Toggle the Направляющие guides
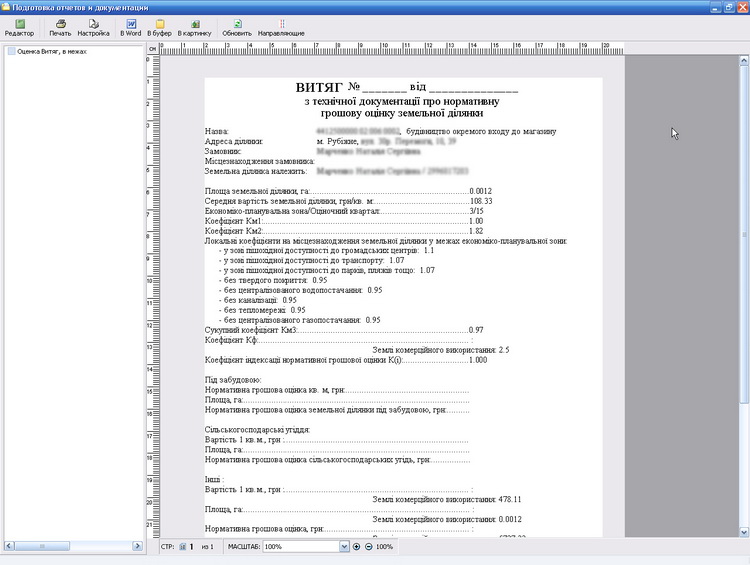Screen dimensions: 750x565 coord(281,28)
